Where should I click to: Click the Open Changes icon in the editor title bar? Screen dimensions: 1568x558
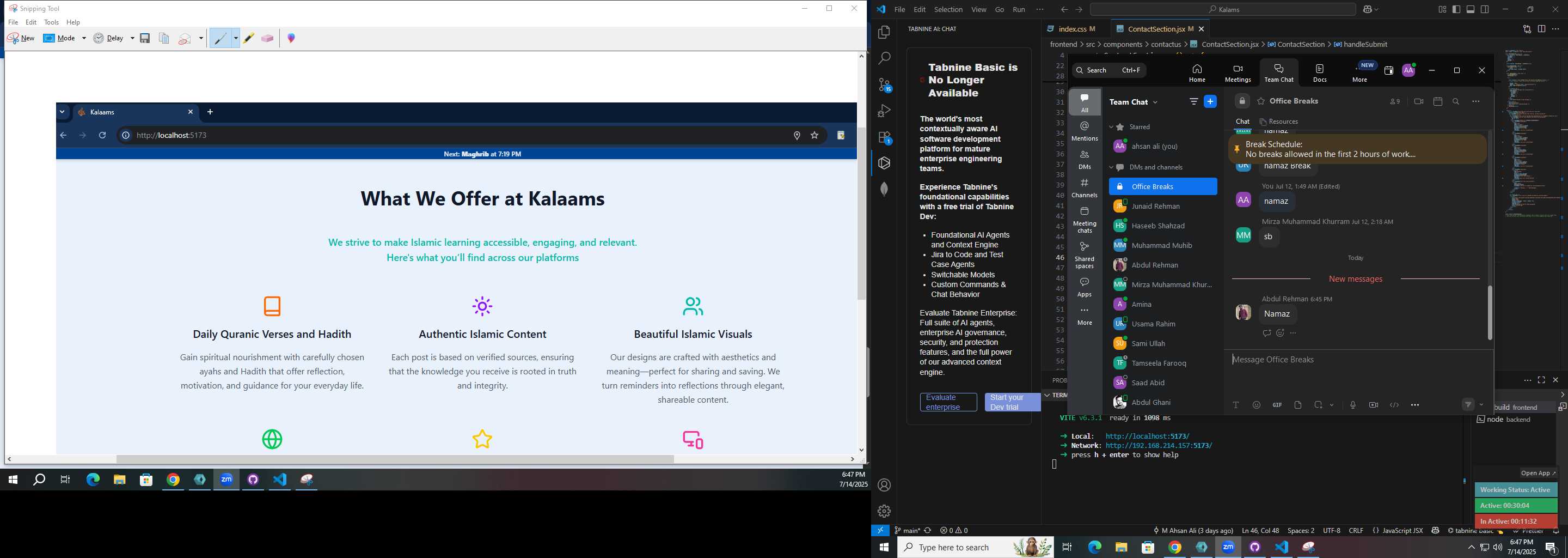(1527, 29)
